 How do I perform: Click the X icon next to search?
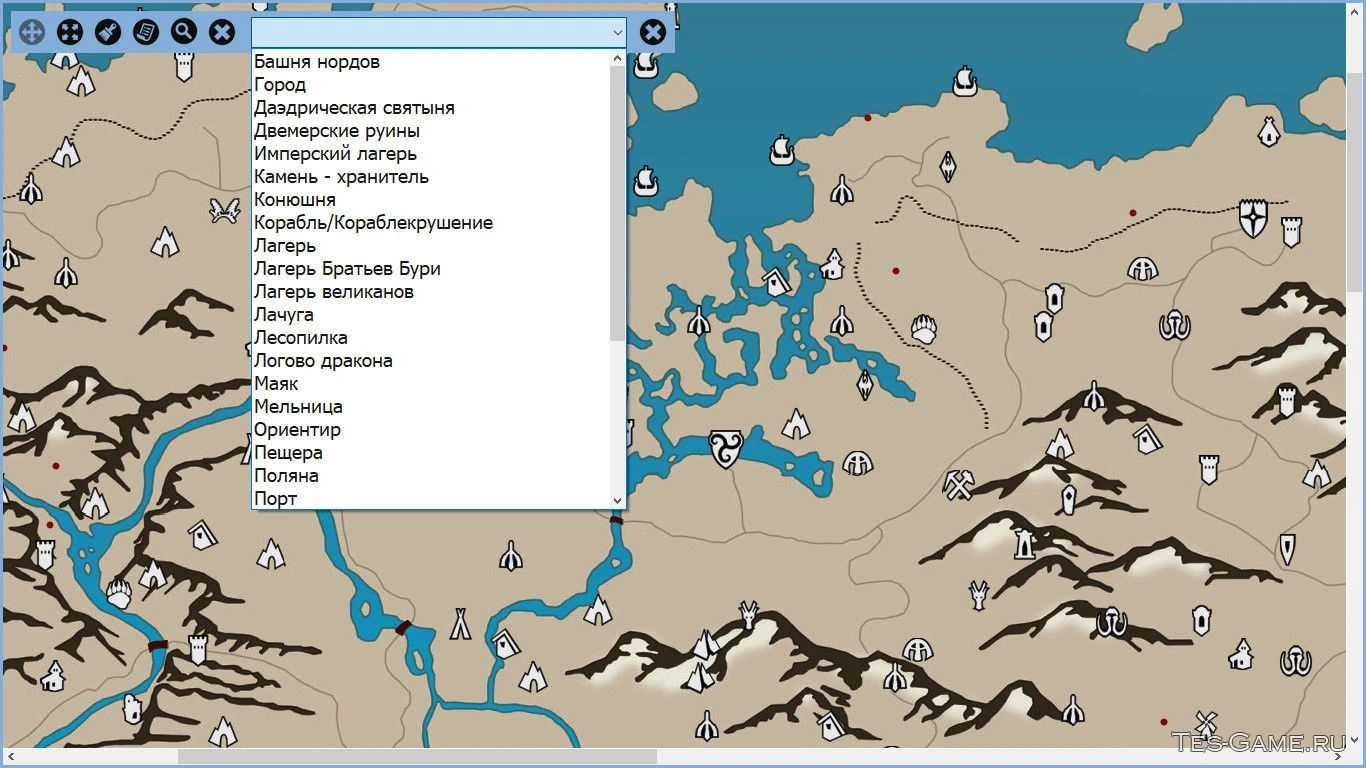[x=222, y=32]
